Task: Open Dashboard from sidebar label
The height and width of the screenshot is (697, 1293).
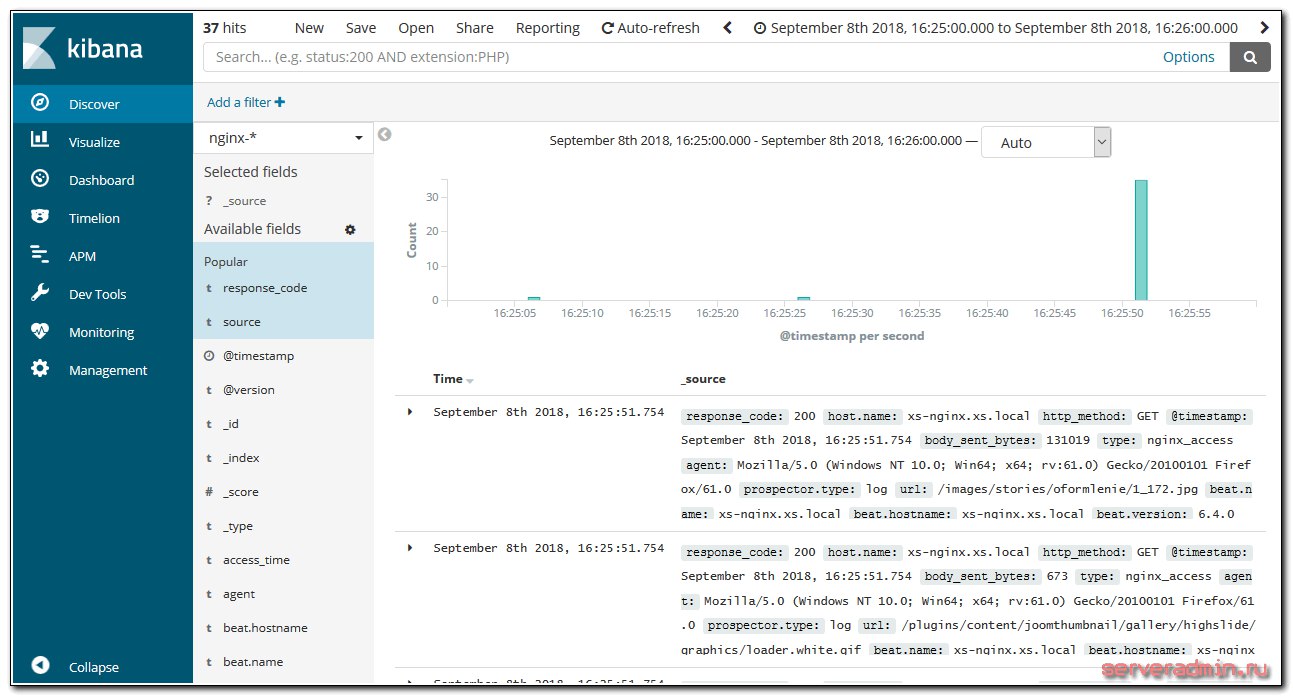Action: pyautogui.click(x=101, y=180)
